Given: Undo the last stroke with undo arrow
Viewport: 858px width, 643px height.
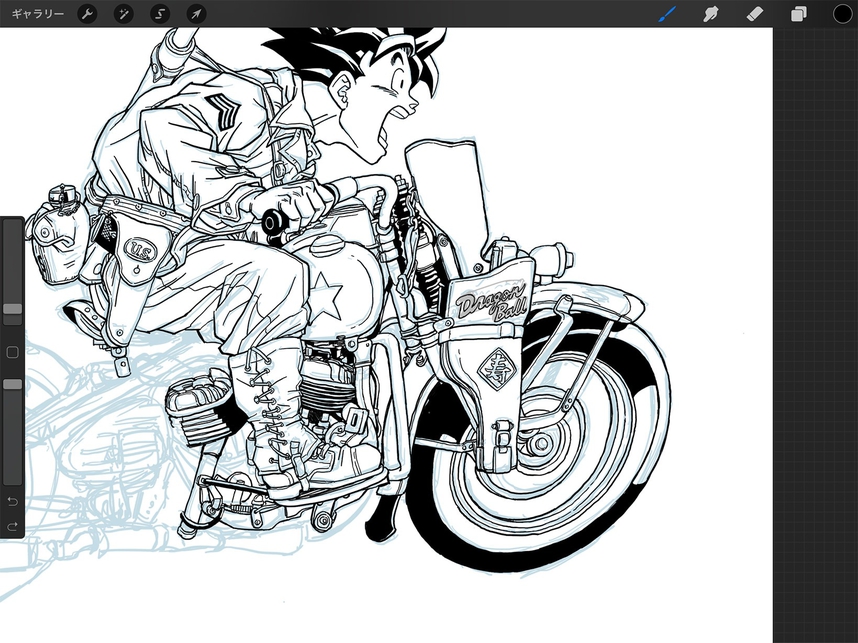Looking at the screenshot, I should (12, 500).
